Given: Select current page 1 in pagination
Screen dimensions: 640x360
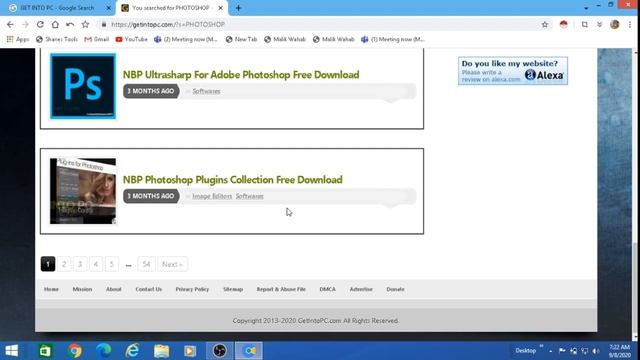Looking at the screenshot, I should 48,264.
